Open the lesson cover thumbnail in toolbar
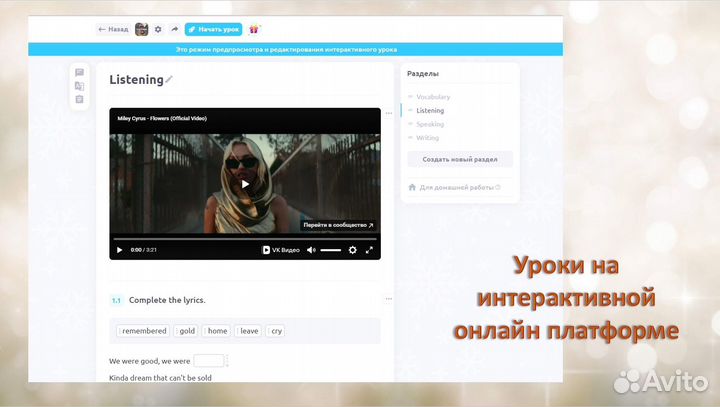This screenshot has height=407, width=720. tap(141, 29)
